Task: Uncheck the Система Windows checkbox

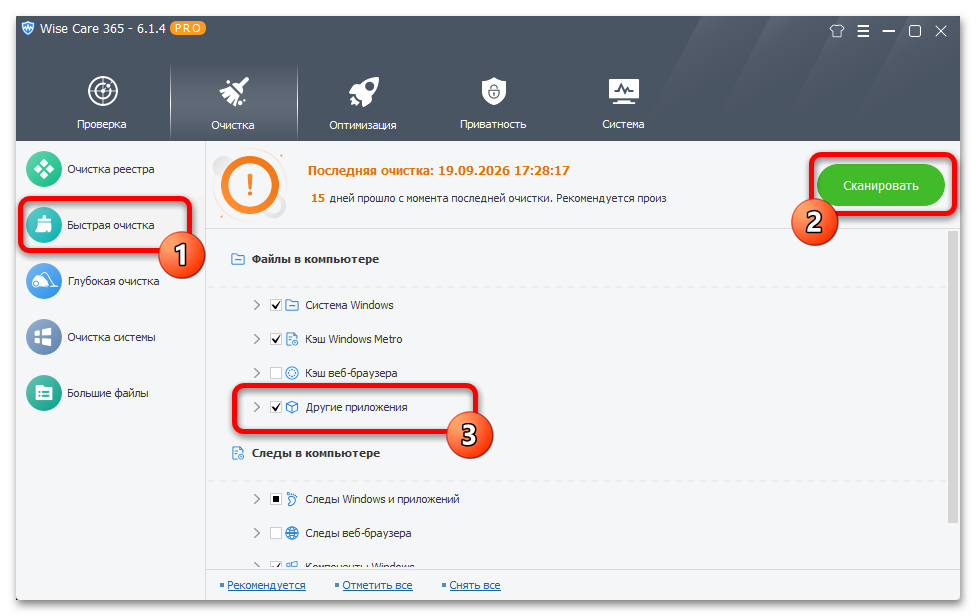Action: click(276, 305)
